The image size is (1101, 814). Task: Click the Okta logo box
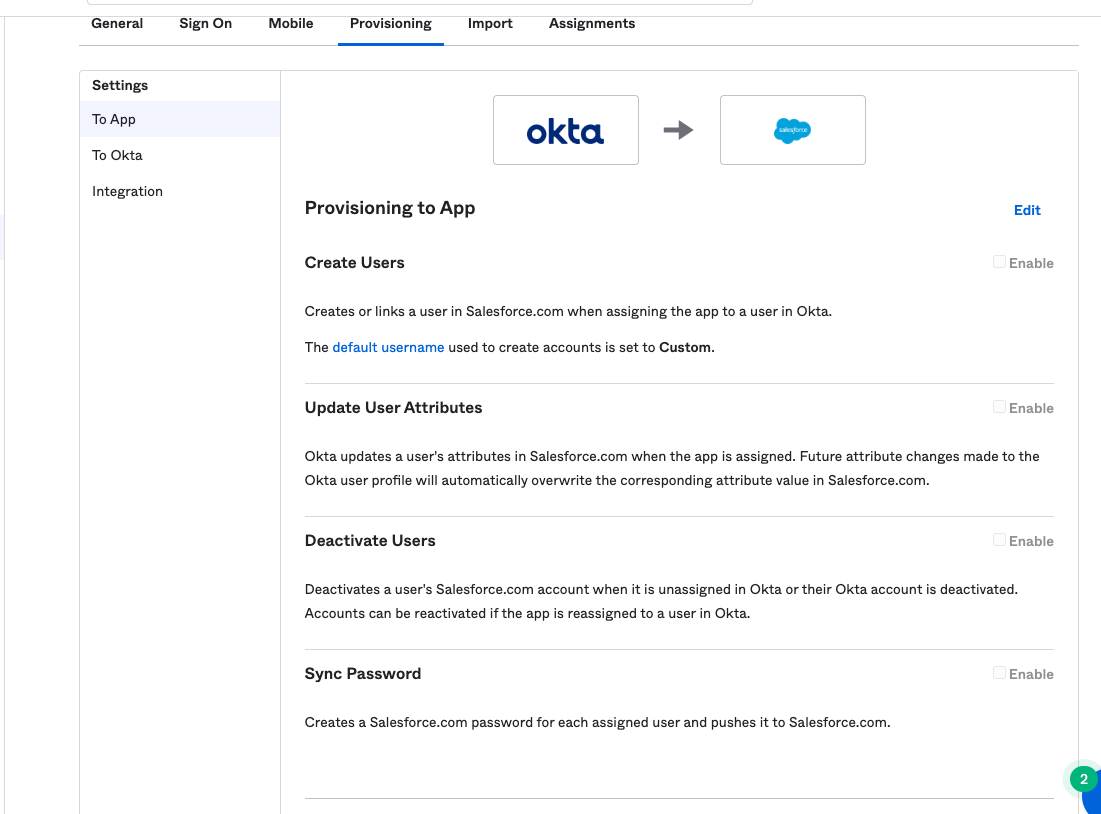[x=566, y=130]
